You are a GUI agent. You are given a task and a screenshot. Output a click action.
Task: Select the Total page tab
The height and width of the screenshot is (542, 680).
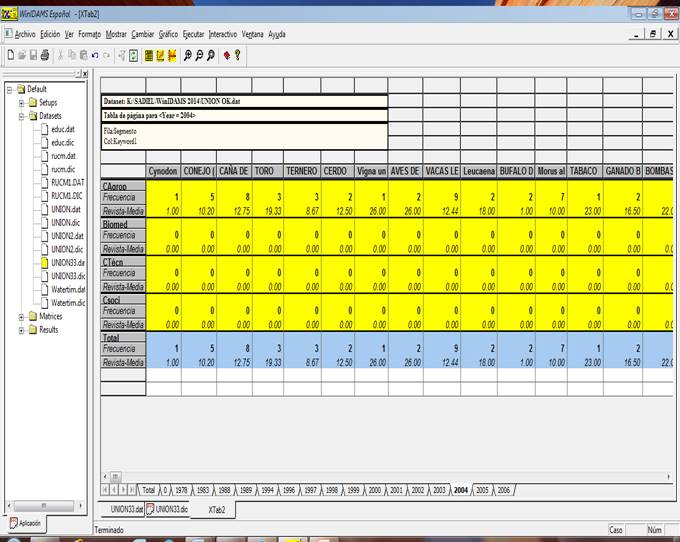point(149,490)
